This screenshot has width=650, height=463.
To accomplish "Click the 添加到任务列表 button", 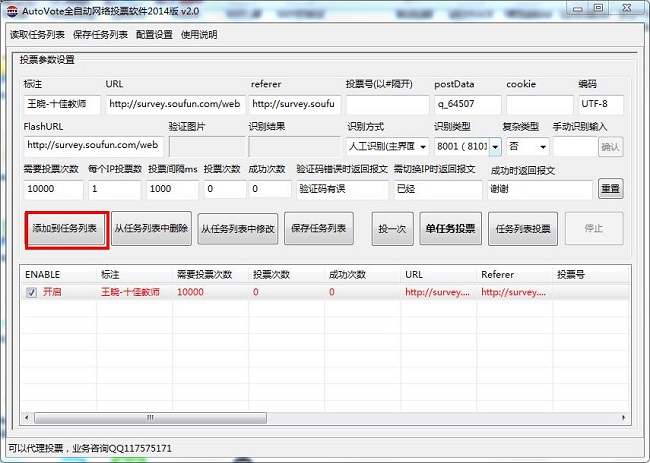I will 67,230.
